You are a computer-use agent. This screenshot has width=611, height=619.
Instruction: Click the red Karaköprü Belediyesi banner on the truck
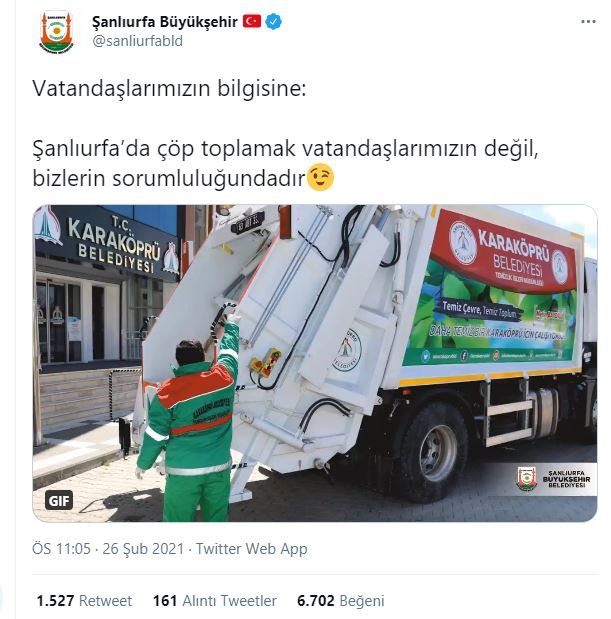[504, 252]
